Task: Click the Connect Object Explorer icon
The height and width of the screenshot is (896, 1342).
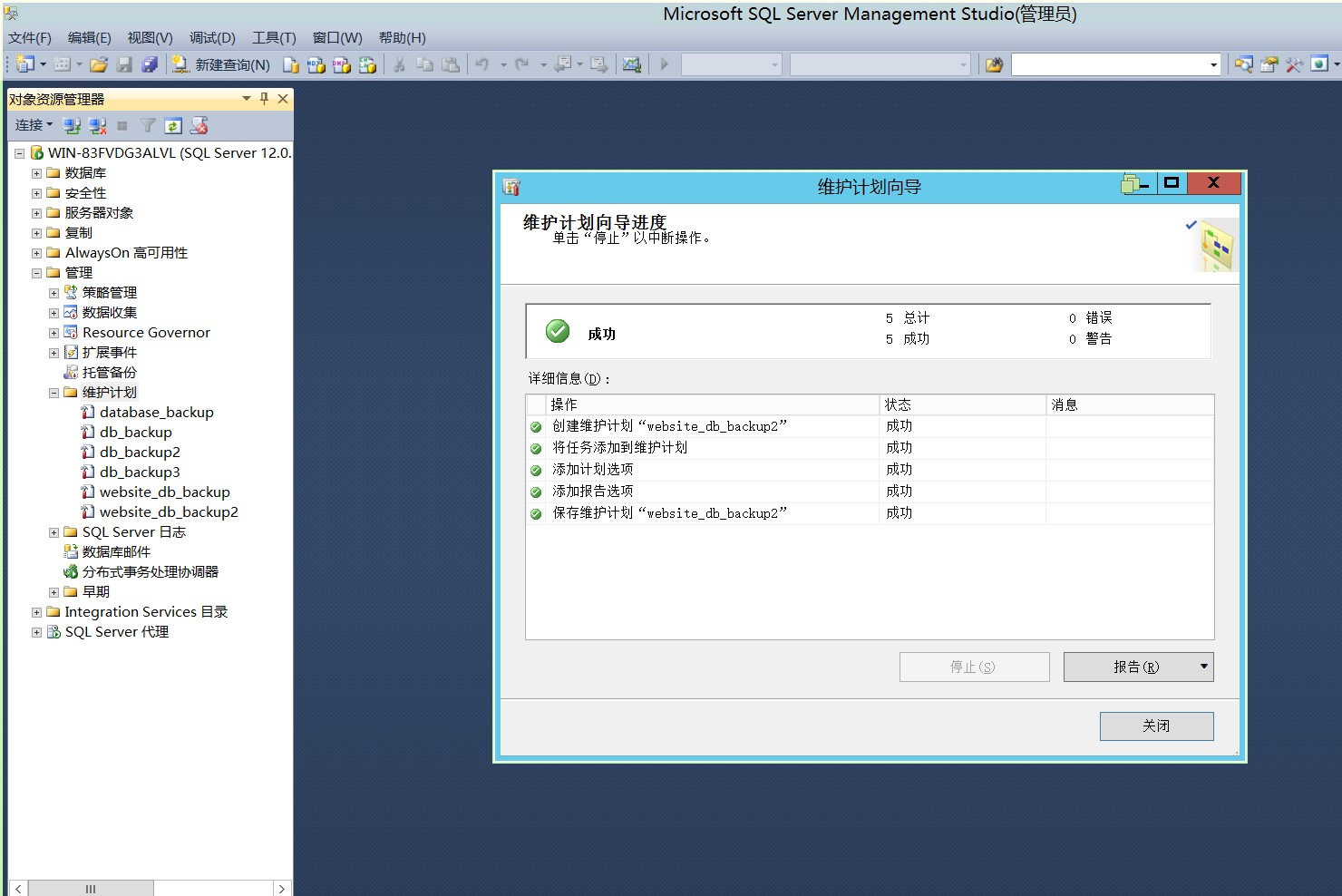Action: tap(72, 125)
